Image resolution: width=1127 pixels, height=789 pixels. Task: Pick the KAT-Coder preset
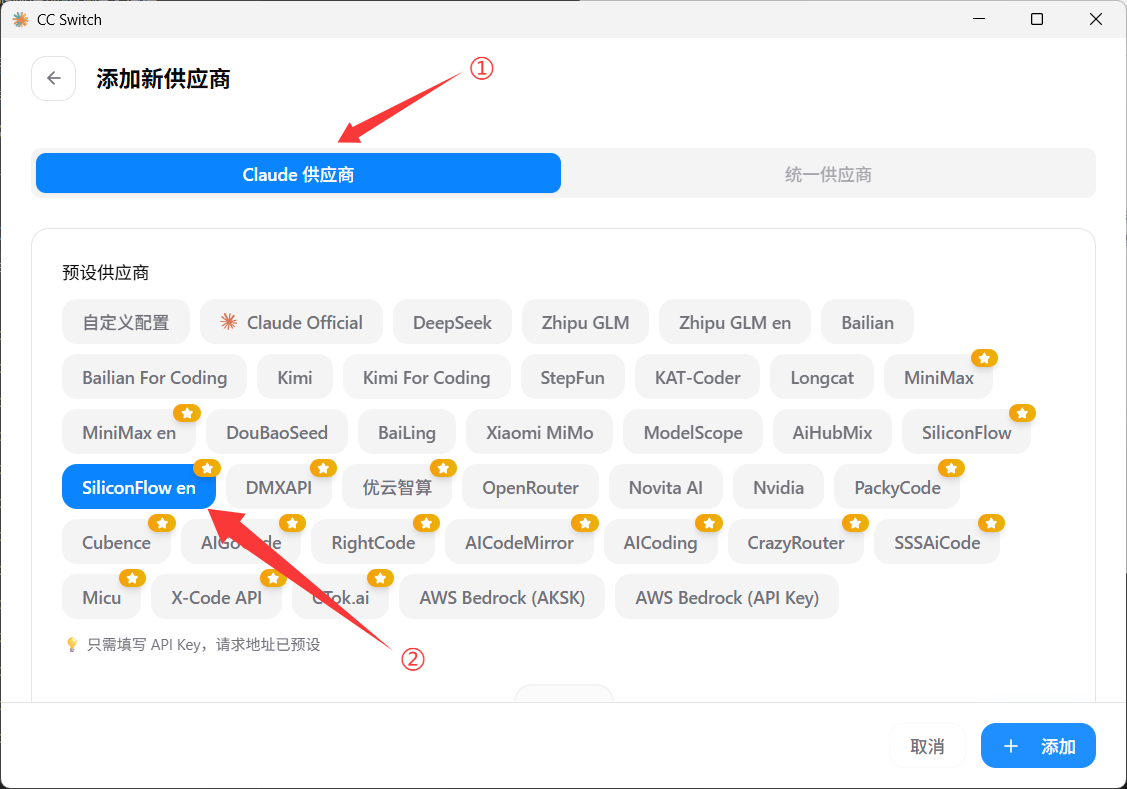[697, 377]
